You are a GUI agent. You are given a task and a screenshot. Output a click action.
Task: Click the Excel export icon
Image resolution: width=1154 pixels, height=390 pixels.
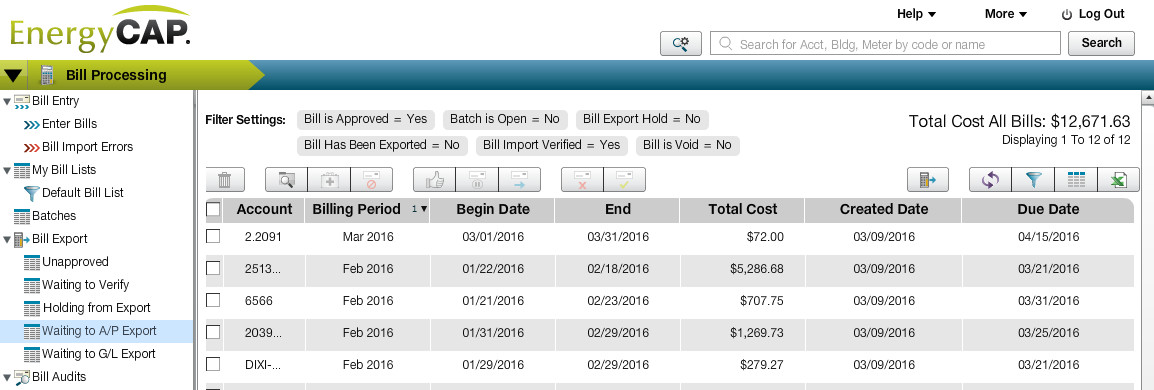click(1119, 180)
